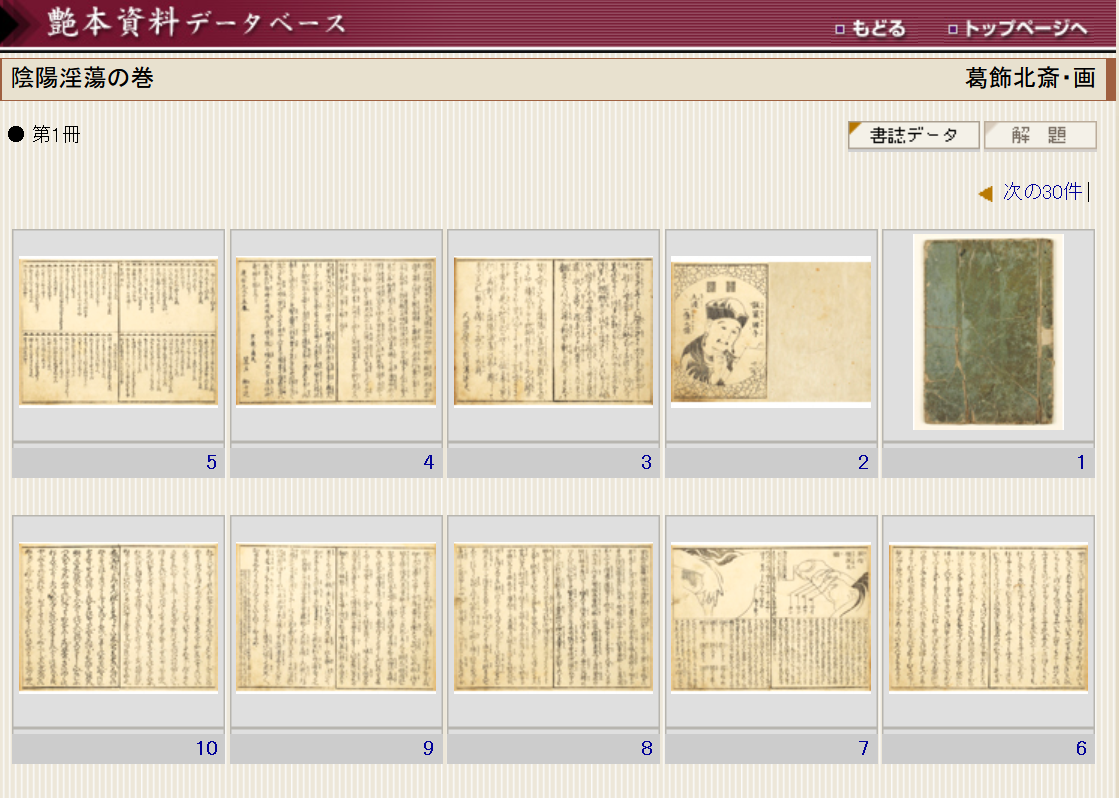Open page 7 illustrated thumbnail
Image resolution: width=1119 pixels, height=798 pixels.
771,618
